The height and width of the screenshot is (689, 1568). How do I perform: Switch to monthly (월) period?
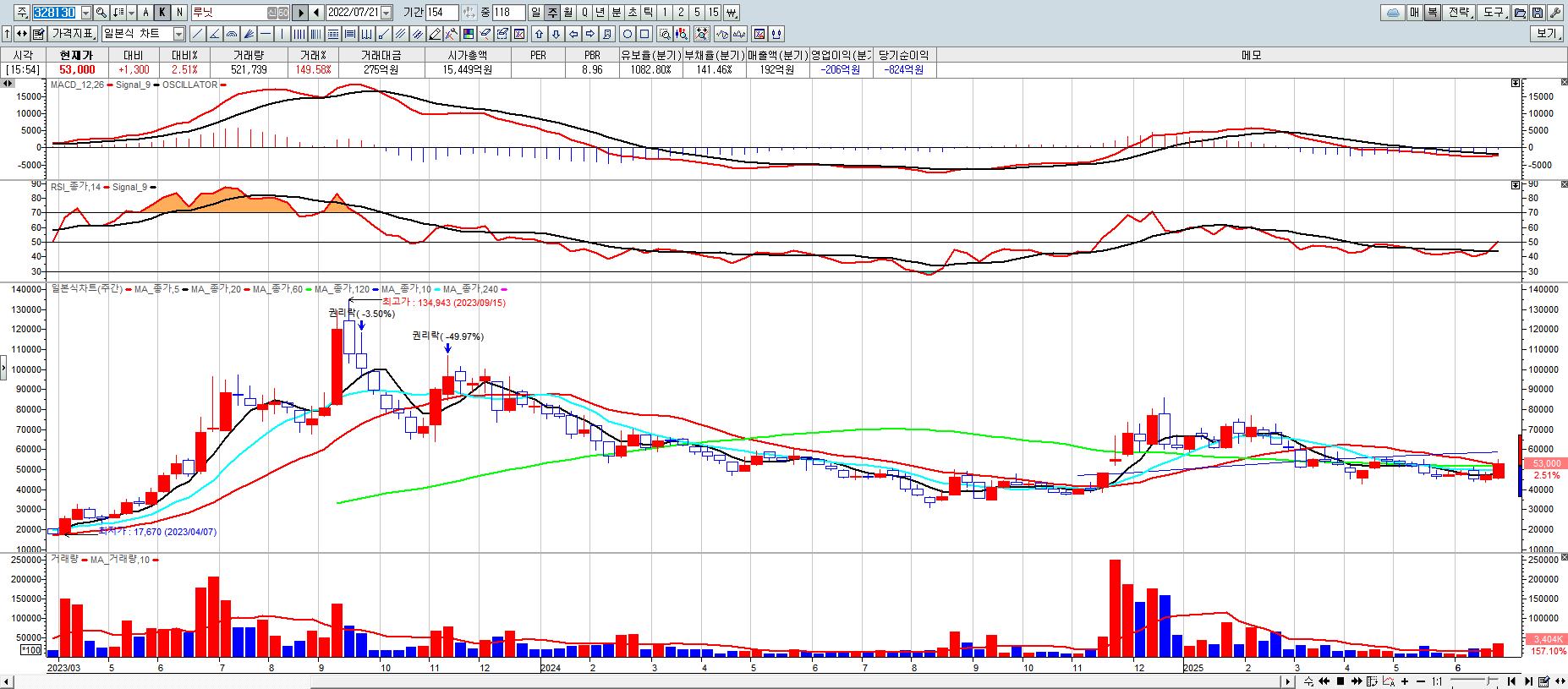[568, 13]
